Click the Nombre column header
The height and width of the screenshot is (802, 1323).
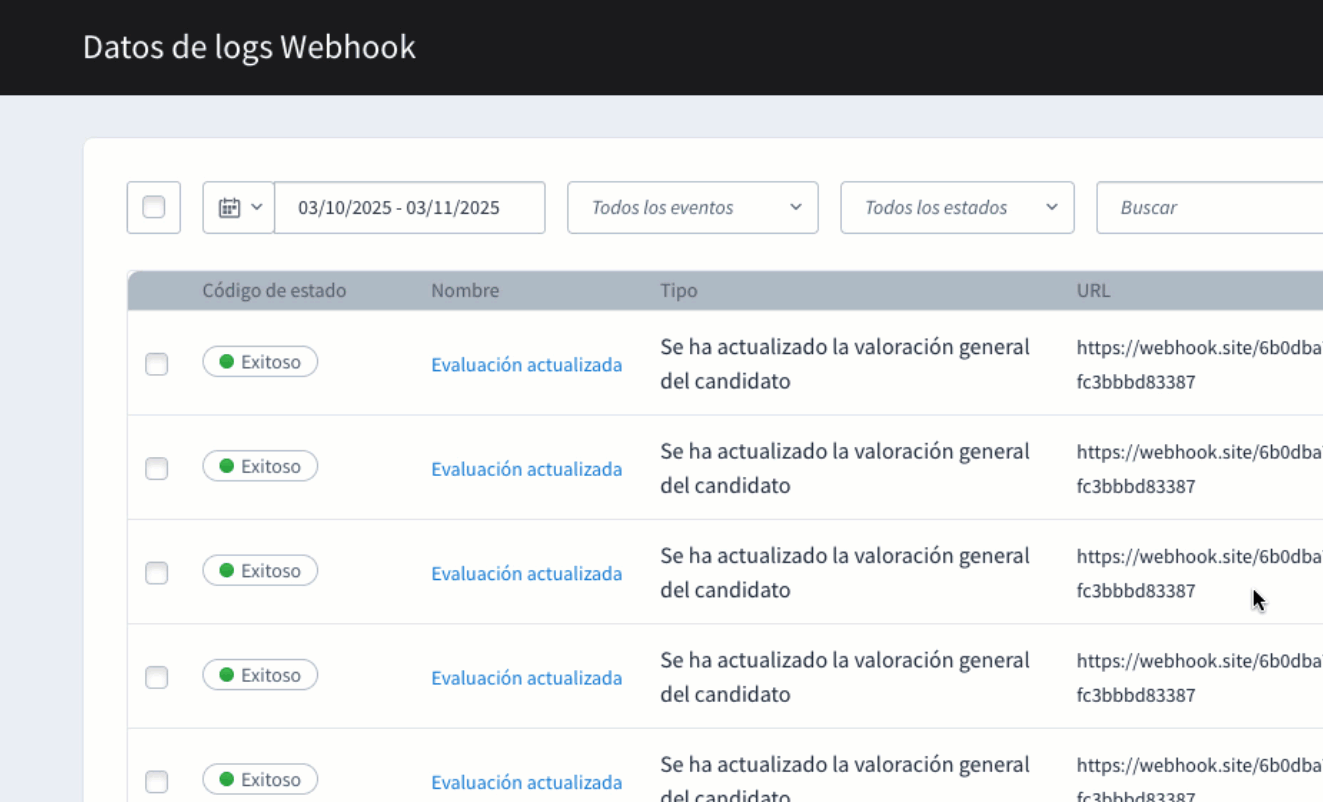464,290
